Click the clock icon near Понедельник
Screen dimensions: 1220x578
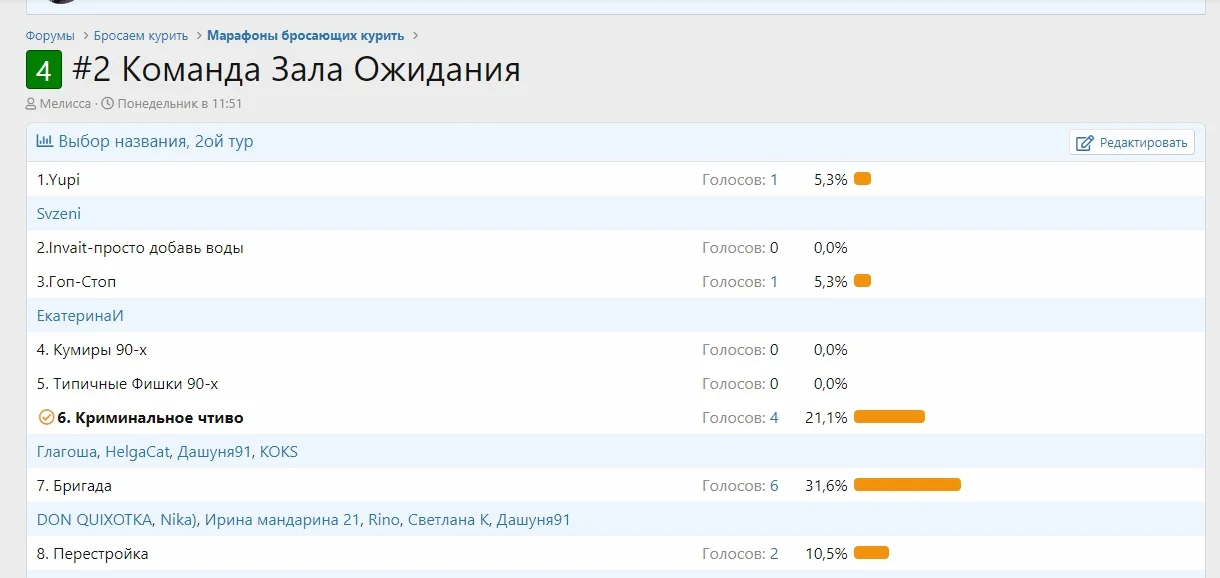[107, 104]
